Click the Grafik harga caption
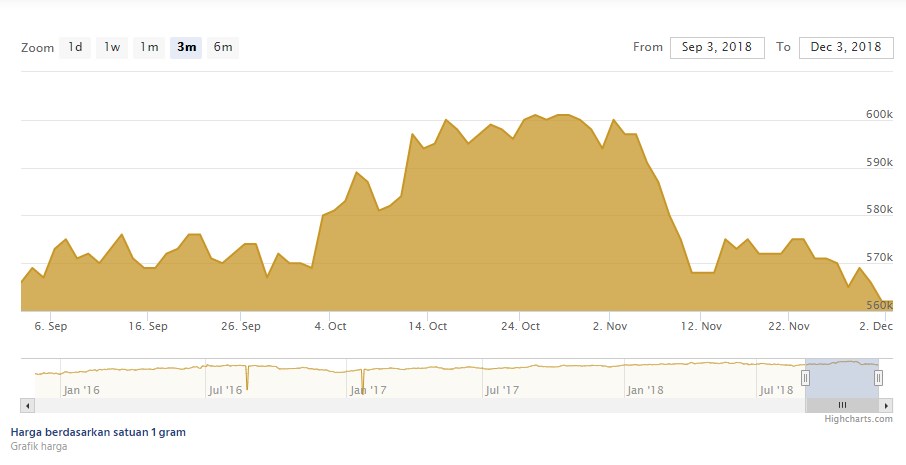The height and width of the screenshot is (465, 906). [x=39, y=447]
